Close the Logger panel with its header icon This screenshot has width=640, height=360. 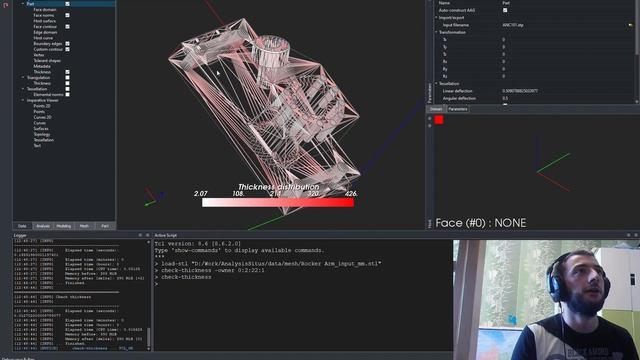pos(147,235)
